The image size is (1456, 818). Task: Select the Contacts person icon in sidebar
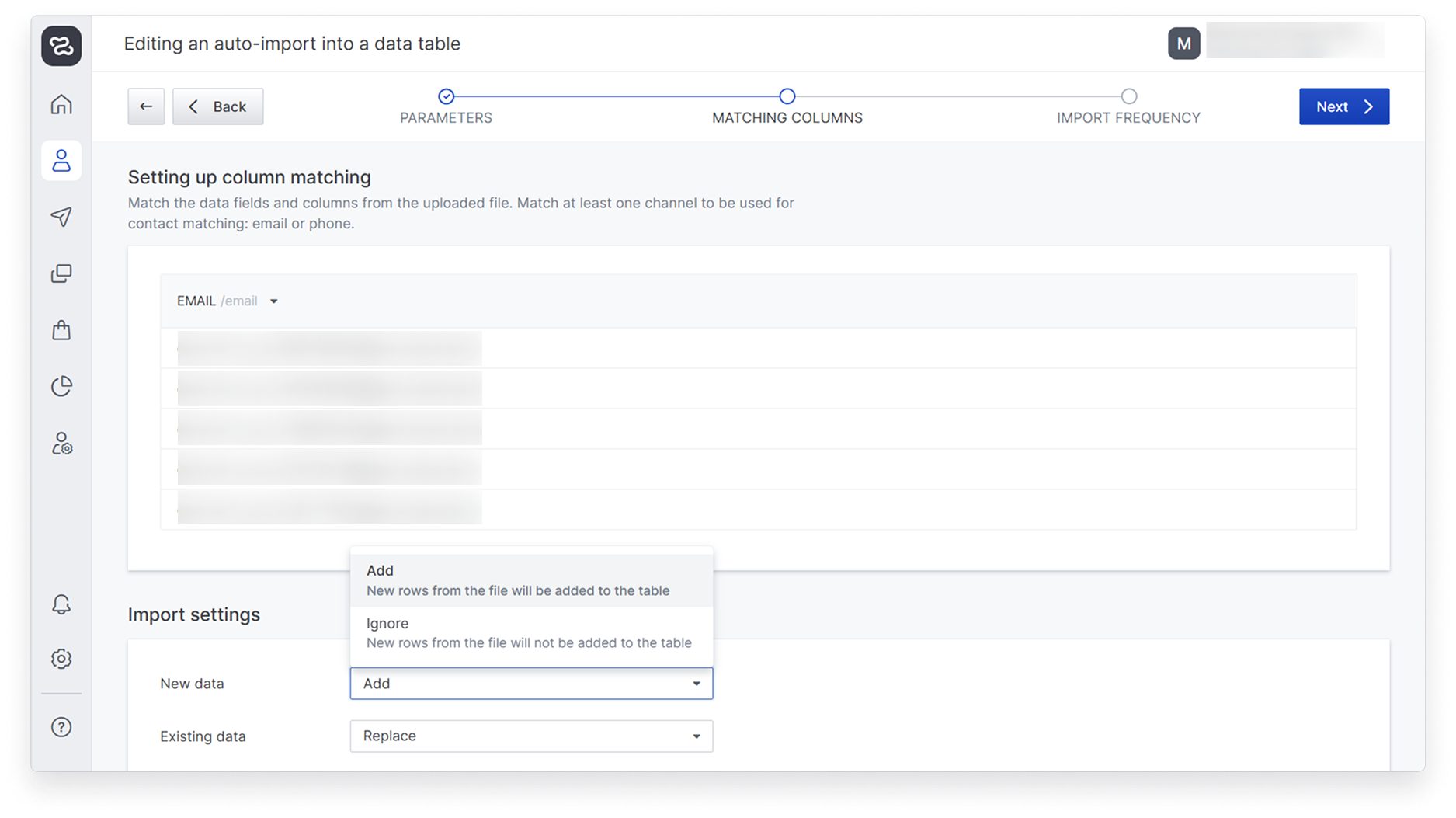coord(61,161)
